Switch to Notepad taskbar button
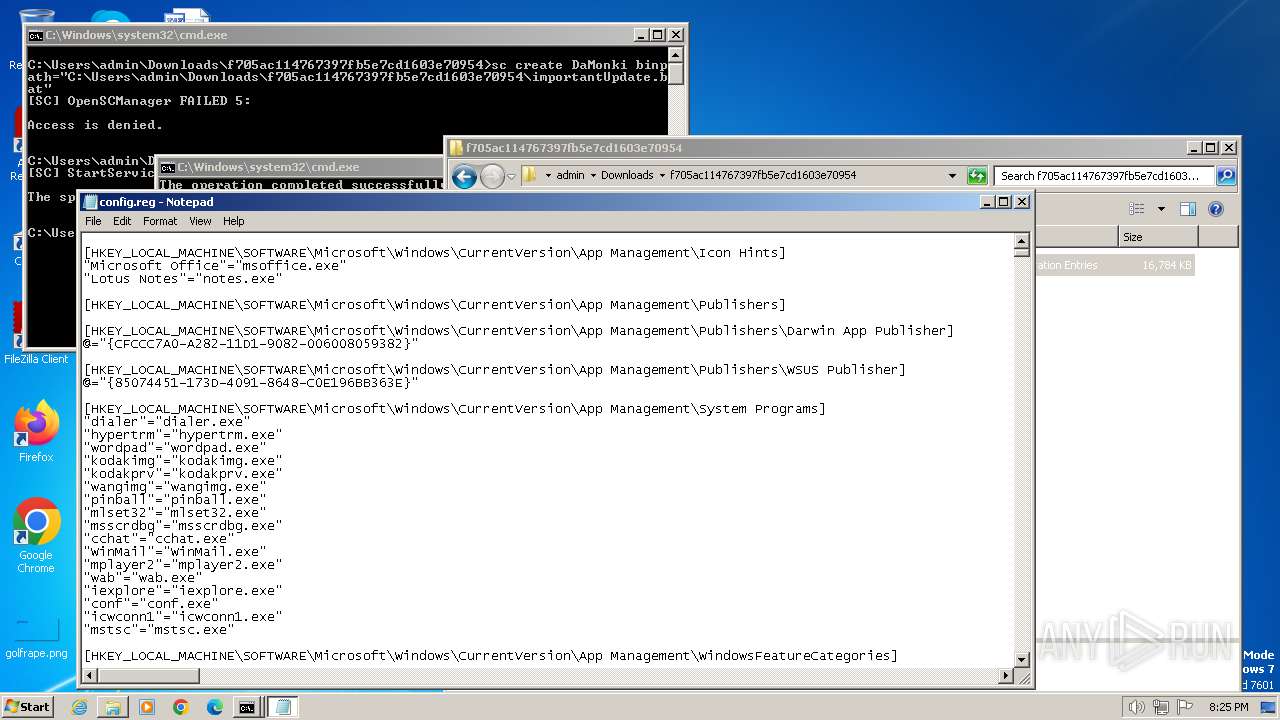Screen dimensions: 1280x720 pos(282,707)
